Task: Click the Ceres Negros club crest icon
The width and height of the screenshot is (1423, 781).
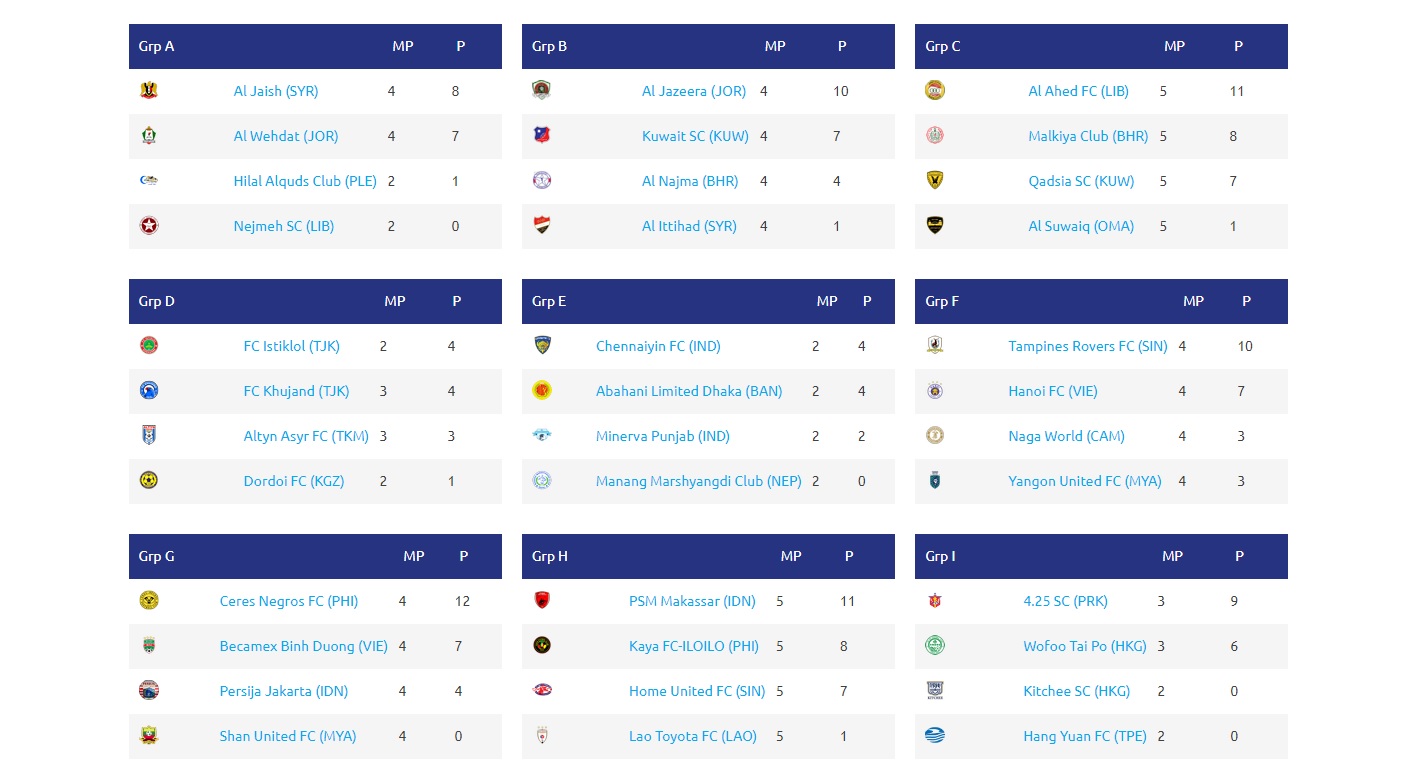Action: [149, 601]
